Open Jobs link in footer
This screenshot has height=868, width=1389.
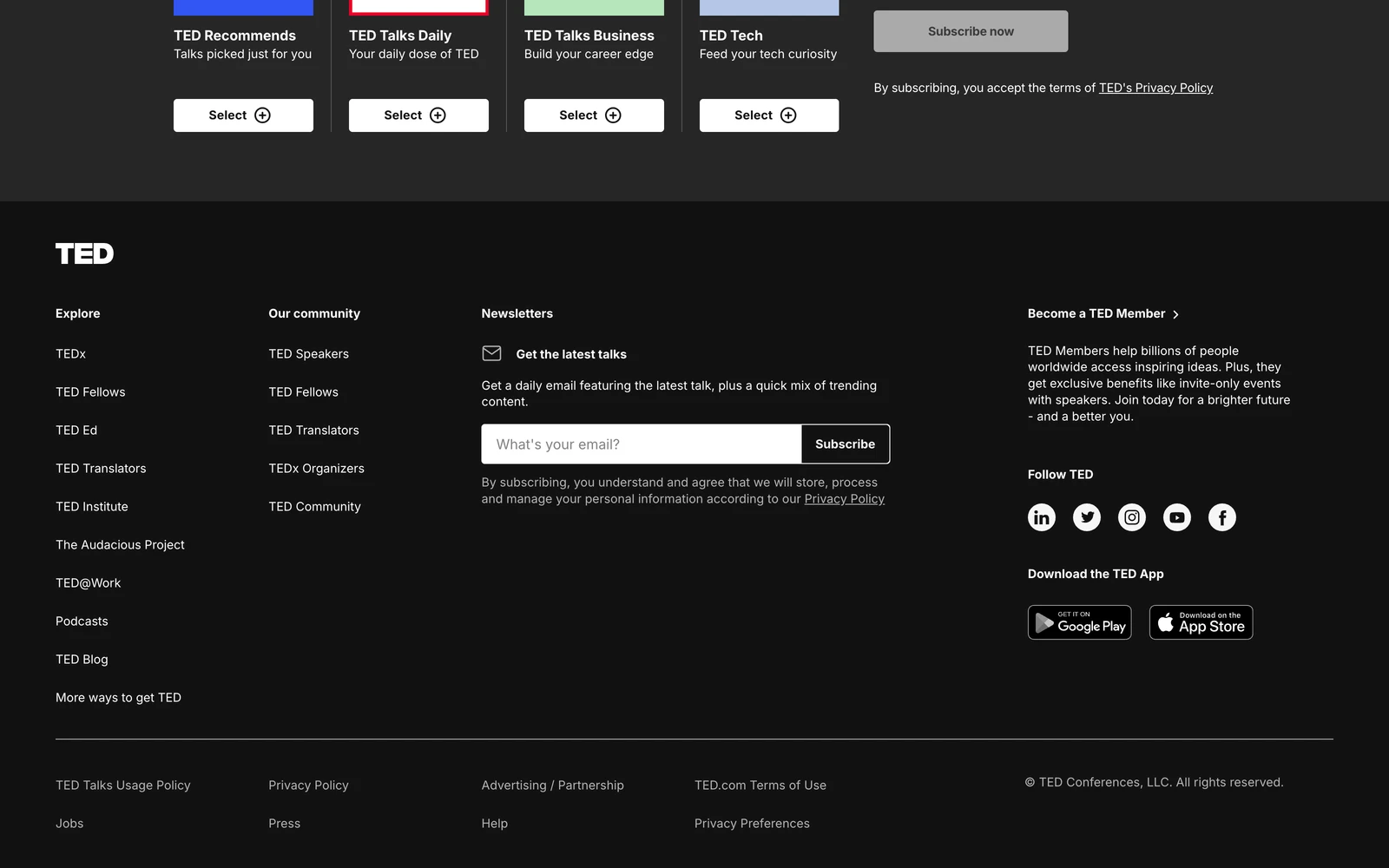tap(69, 824)
